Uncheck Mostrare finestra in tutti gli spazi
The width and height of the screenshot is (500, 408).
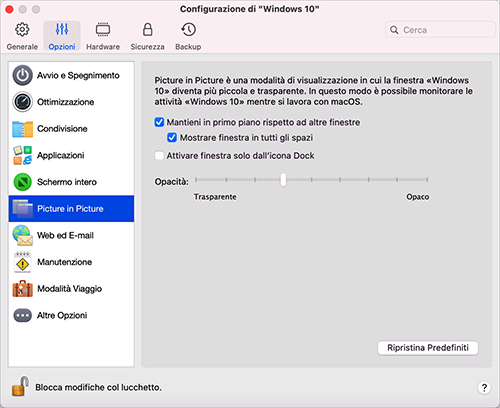tap(172, 137)
